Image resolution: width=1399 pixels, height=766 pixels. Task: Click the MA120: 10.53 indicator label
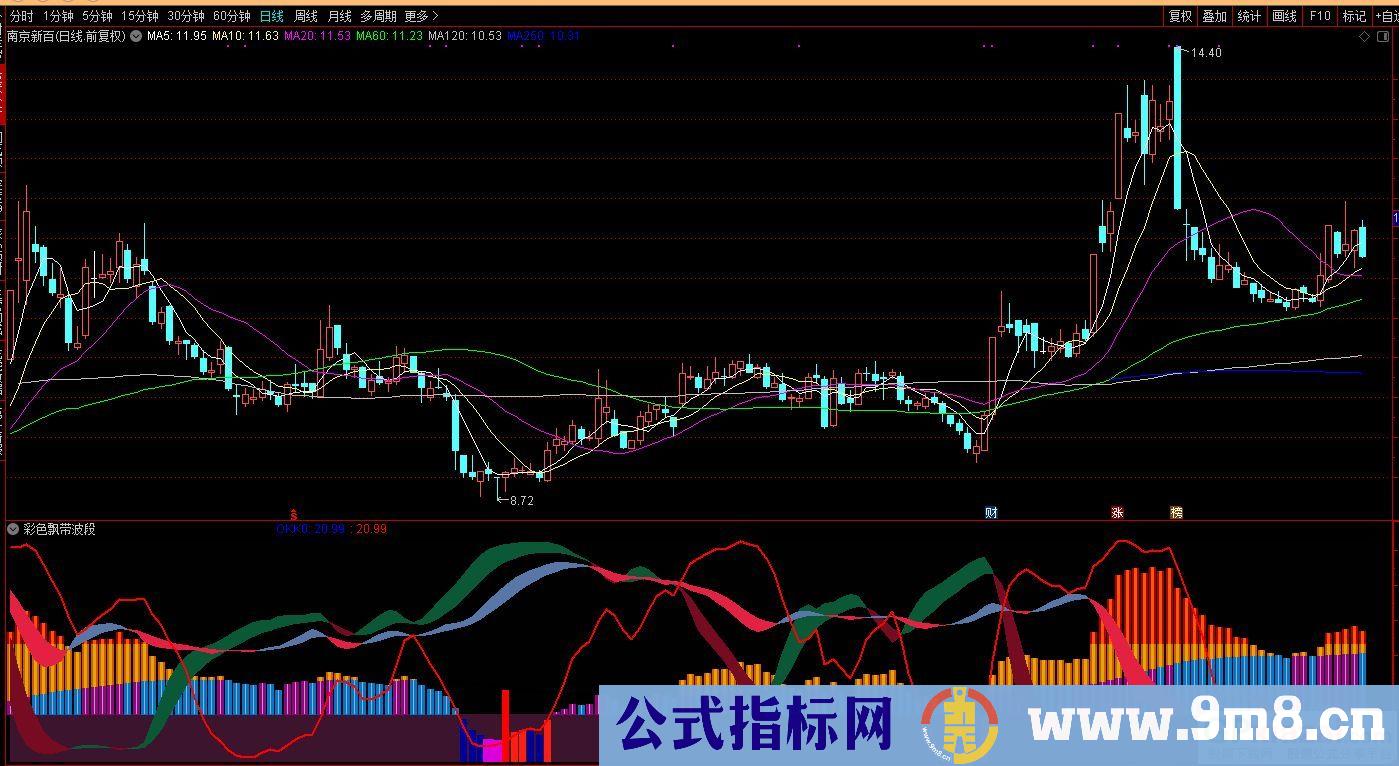click(465, 36)
